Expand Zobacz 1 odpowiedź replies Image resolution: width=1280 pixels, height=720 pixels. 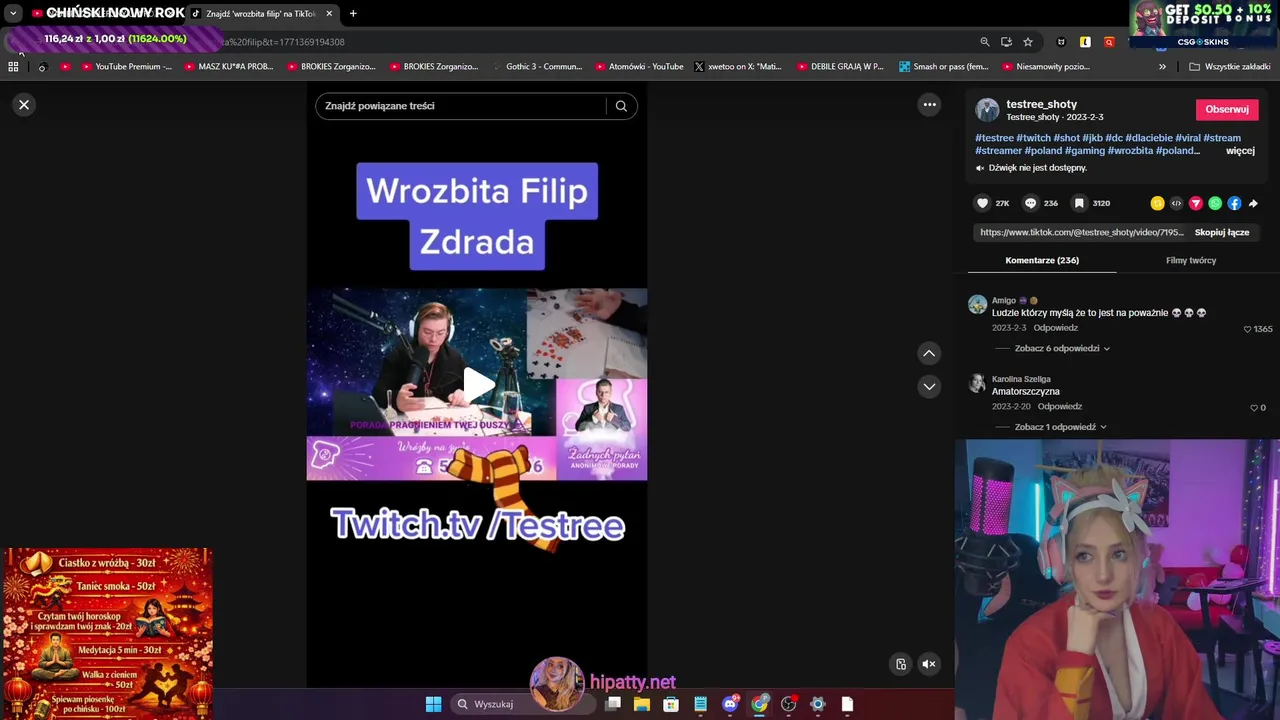coord(1060,427)
